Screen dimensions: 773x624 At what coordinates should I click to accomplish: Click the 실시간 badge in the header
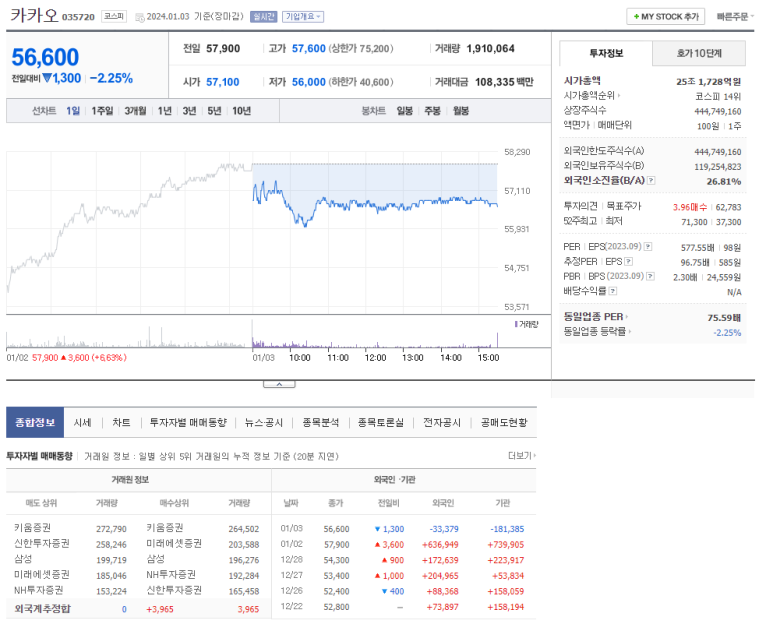263,17
